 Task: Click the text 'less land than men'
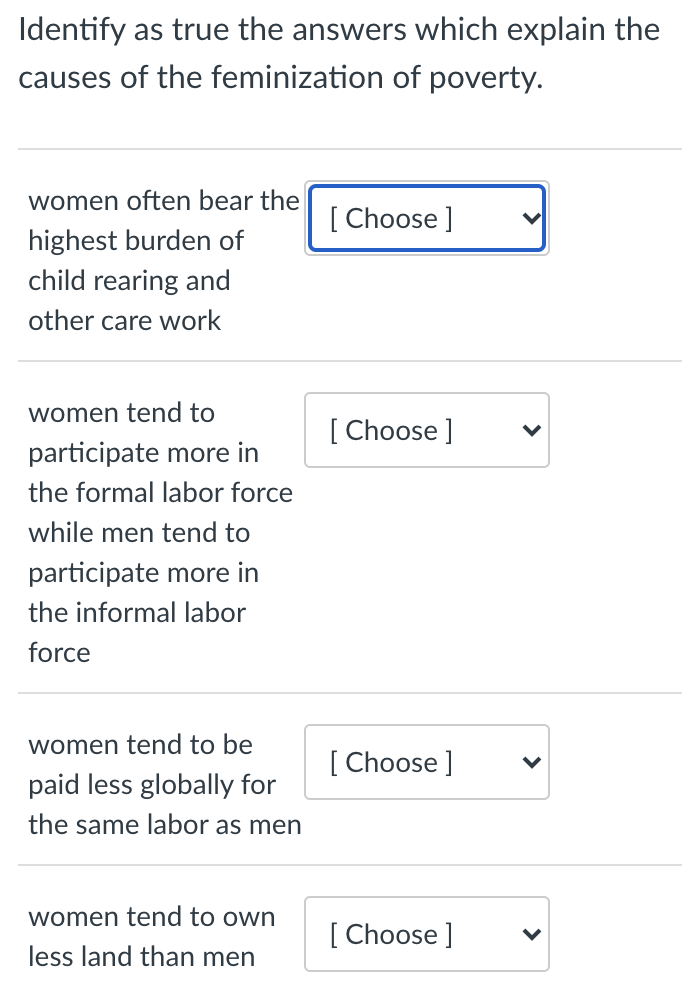pyautogui.click(x=141, y=956)
